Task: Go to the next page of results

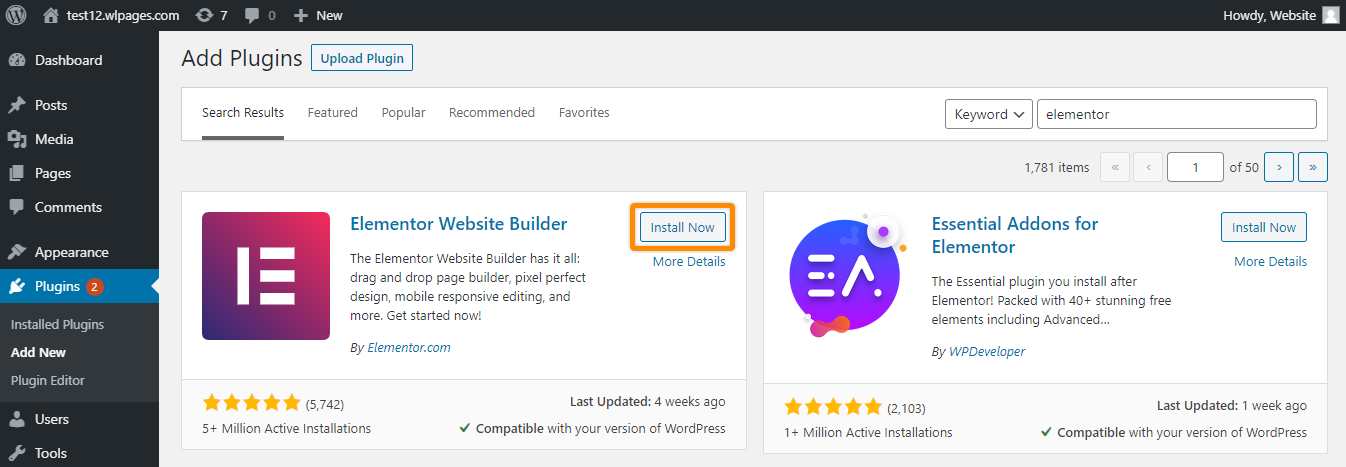Action: click(x=1279, y=167)
